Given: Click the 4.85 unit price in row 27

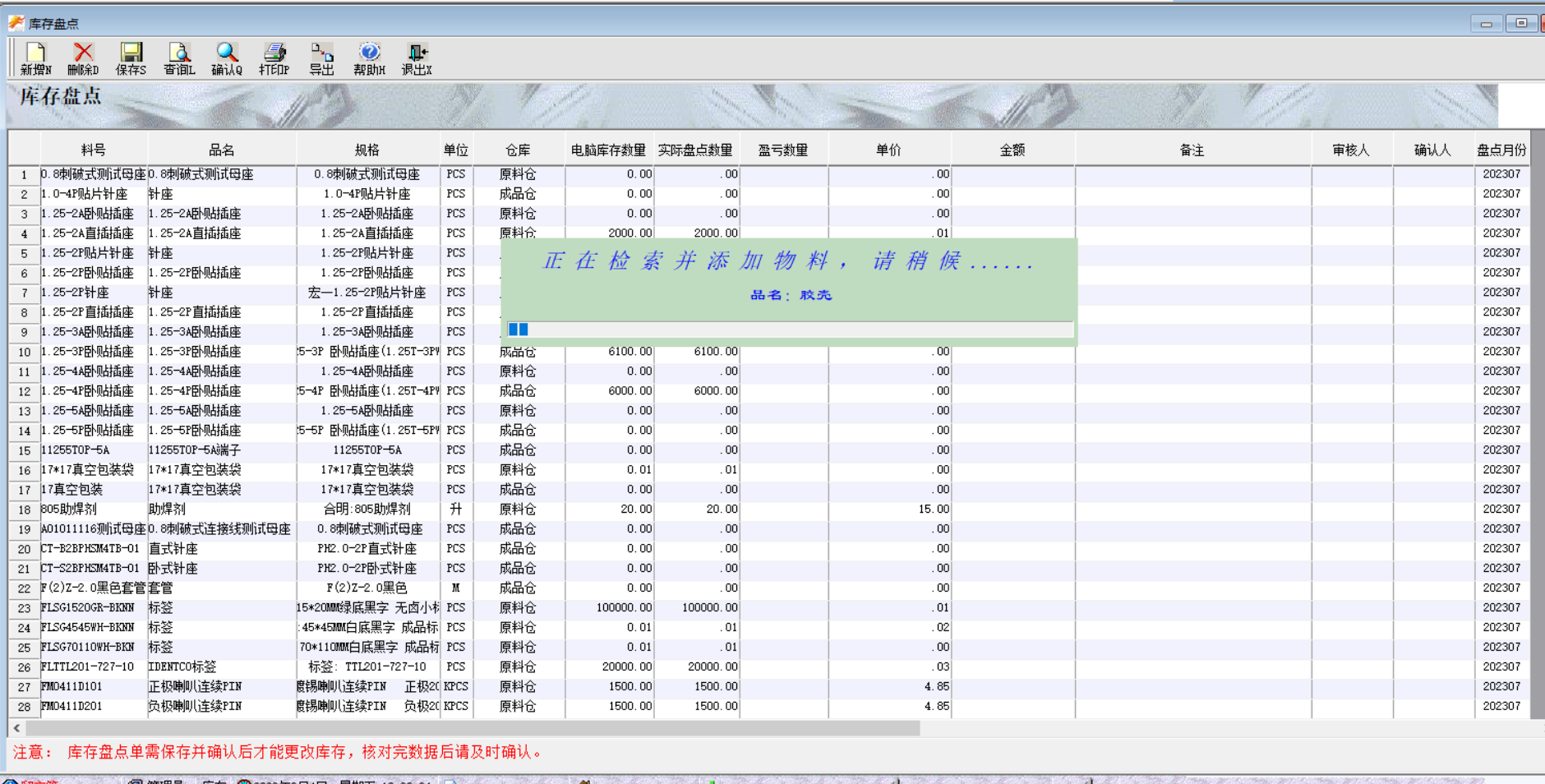Looking at the screenshot, I should pos(889,687).
